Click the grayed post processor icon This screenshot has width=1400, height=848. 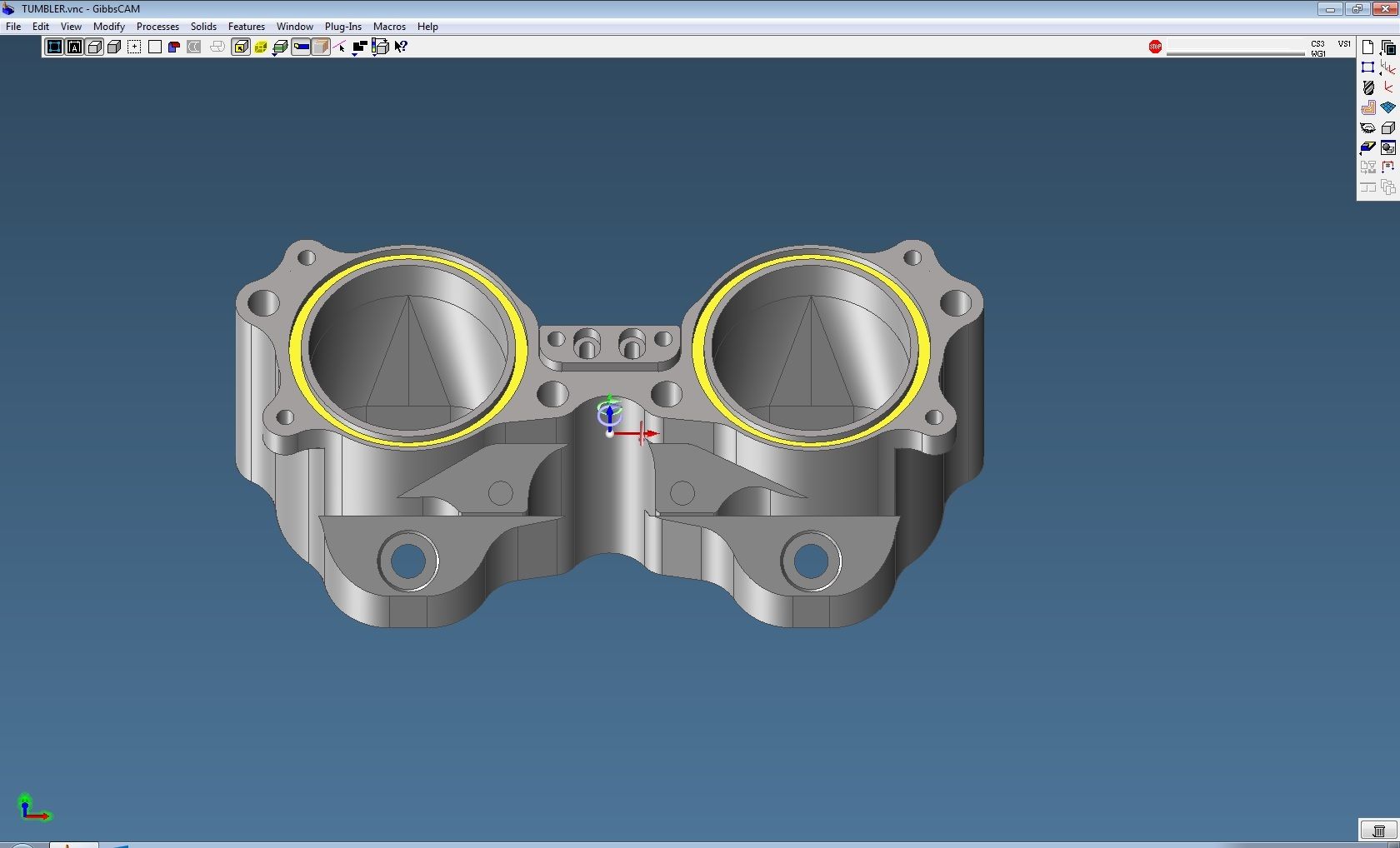click(1367, 167)
